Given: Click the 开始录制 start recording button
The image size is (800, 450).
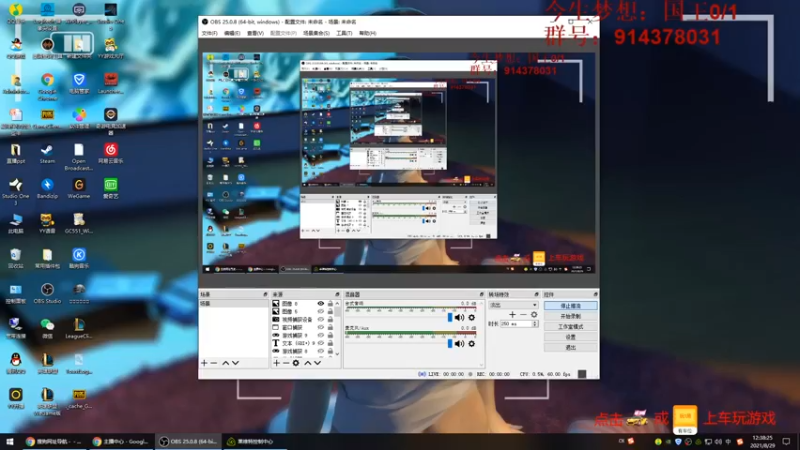Looking at the screenshot, I should [x=570, y=316].
